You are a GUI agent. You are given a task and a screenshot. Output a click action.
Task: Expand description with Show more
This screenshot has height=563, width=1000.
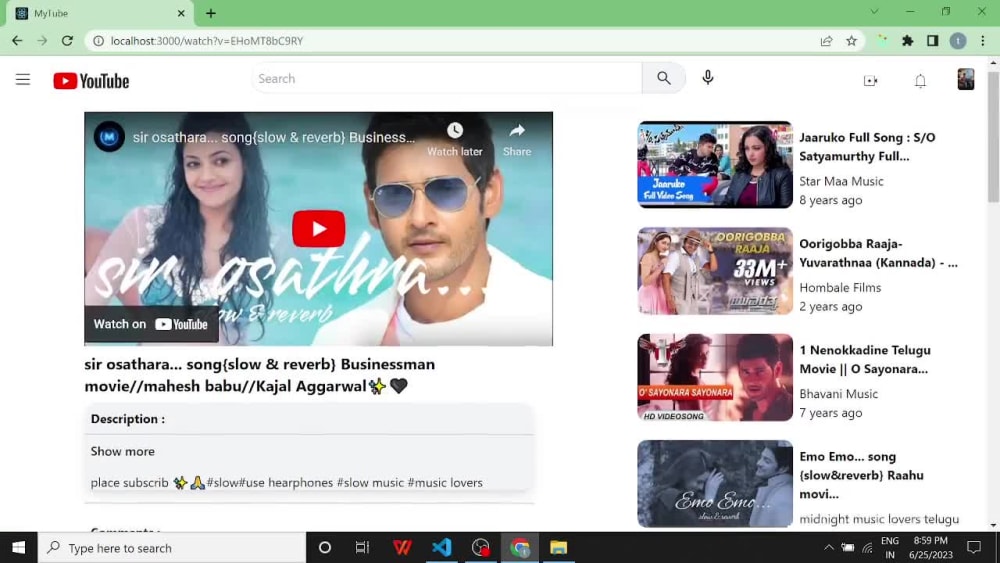tap(122, 451)
